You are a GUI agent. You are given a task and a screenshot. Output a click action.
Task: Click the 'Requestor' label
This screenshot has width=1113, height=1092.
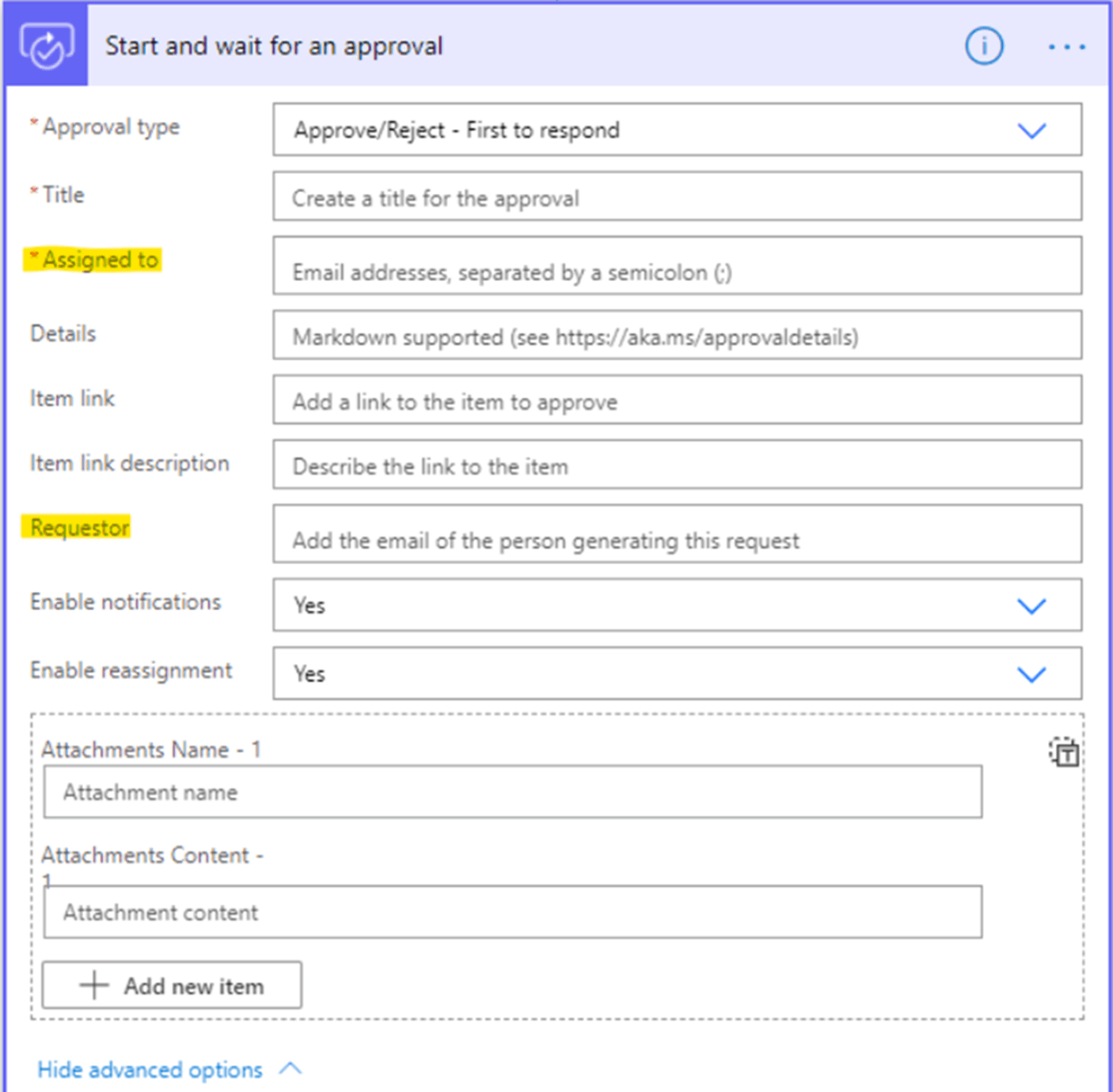[80, 528]
